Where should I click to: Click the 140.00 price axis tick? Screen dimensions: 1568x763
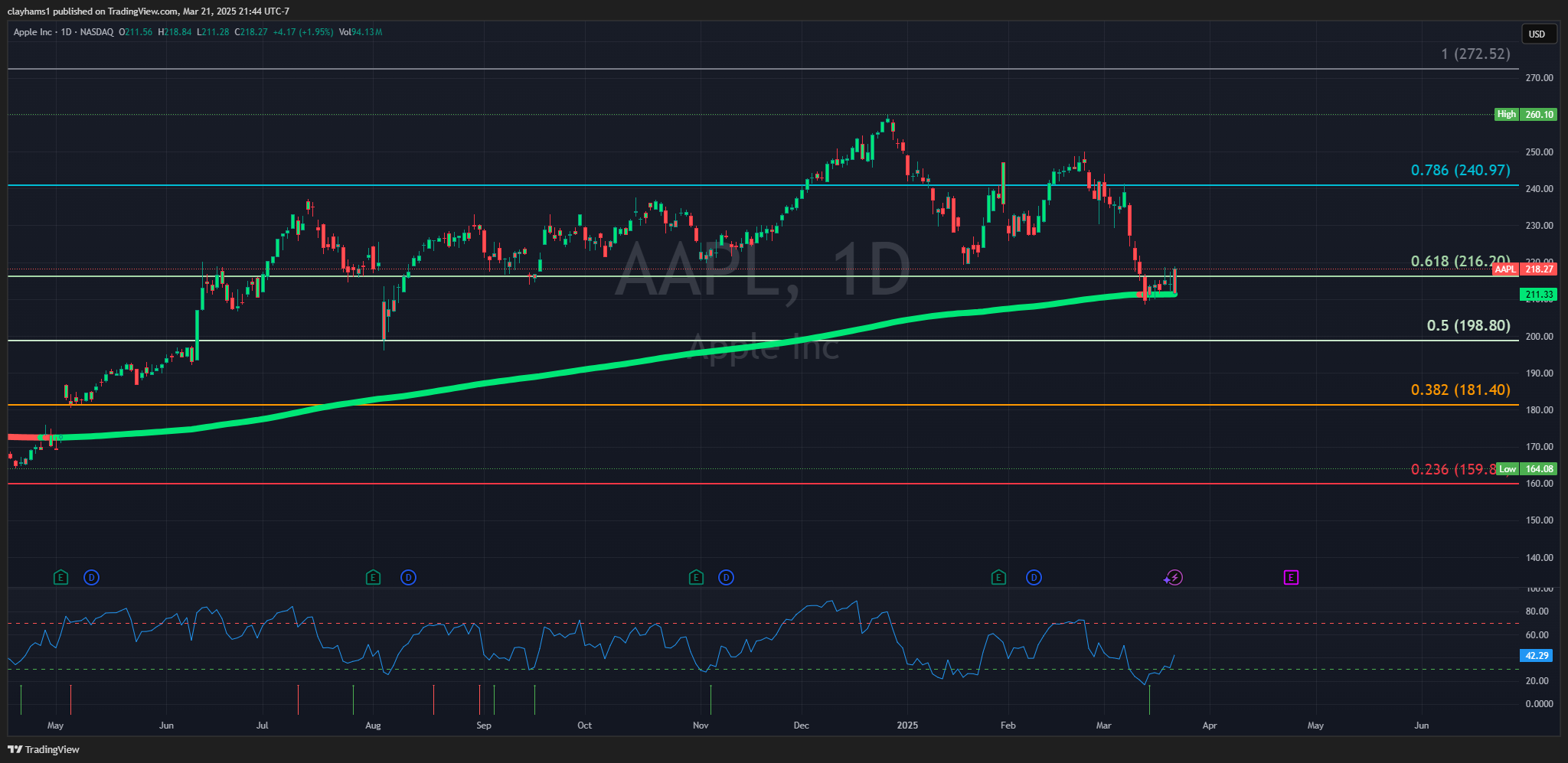click(x=1539, y=557)
